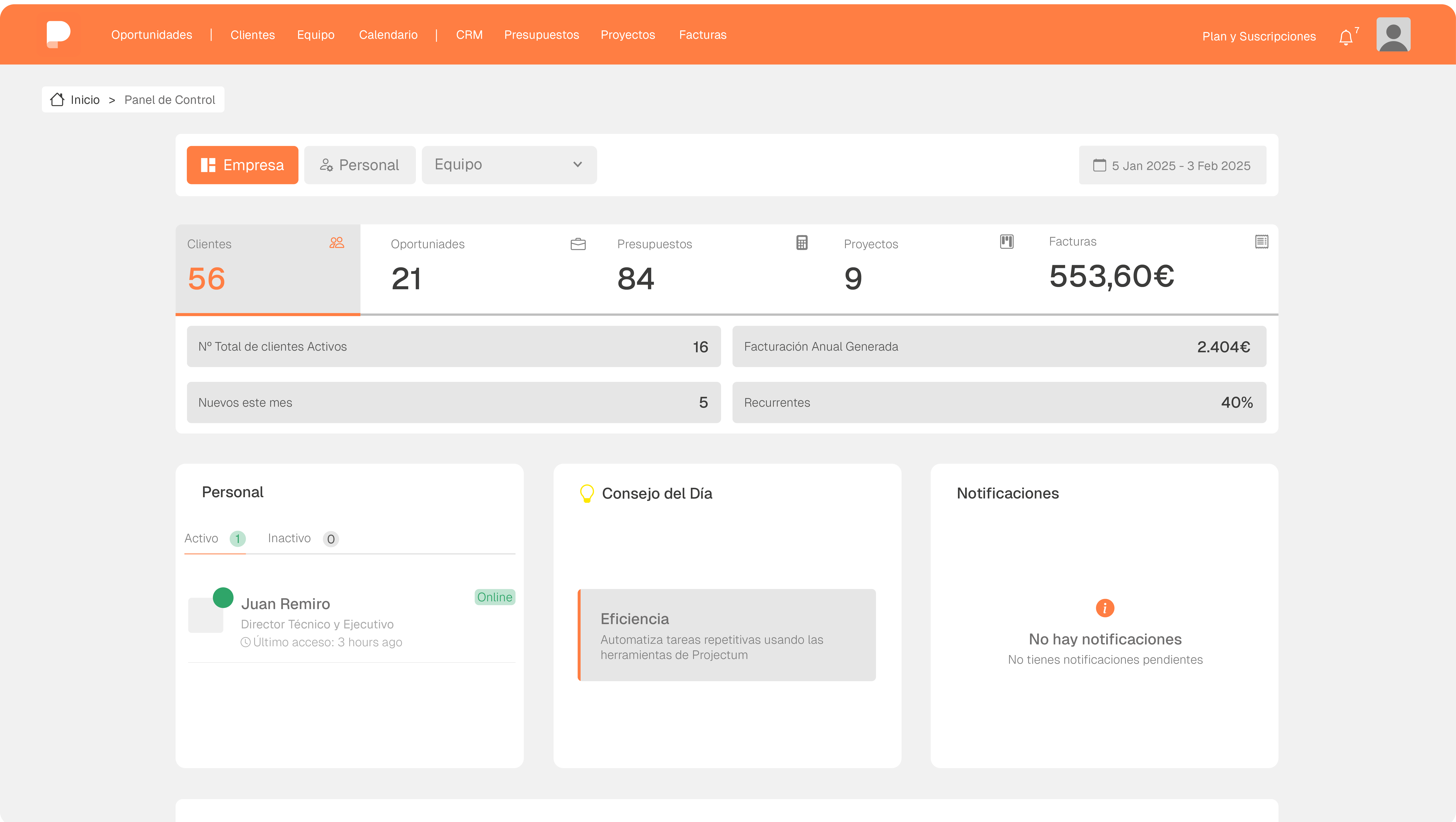The width and height of the screenshot is (1456, 822).
Task: Click the lightbulb icon beside Consejo del Día
Action: click(587, 494)
